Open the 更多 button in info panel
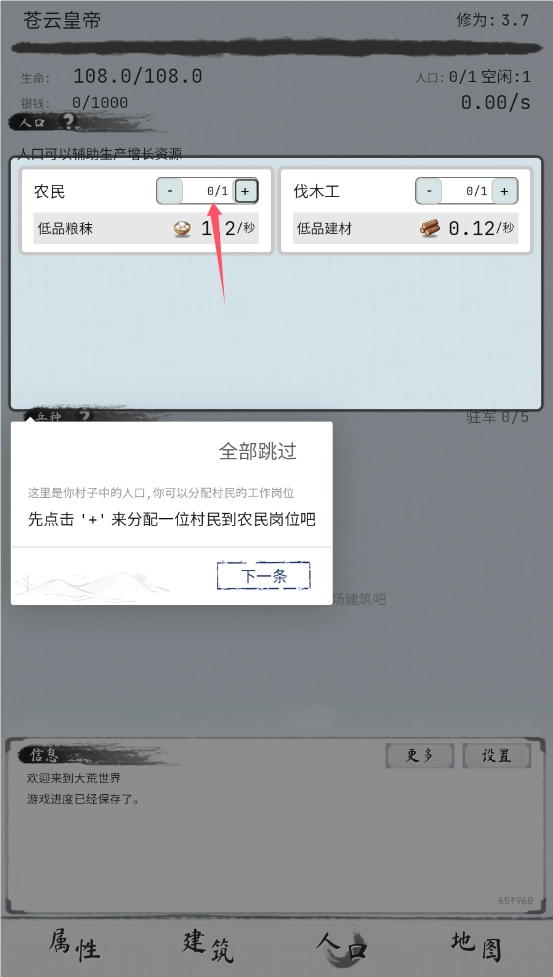The image size is (553, 977). click(420, 756)
